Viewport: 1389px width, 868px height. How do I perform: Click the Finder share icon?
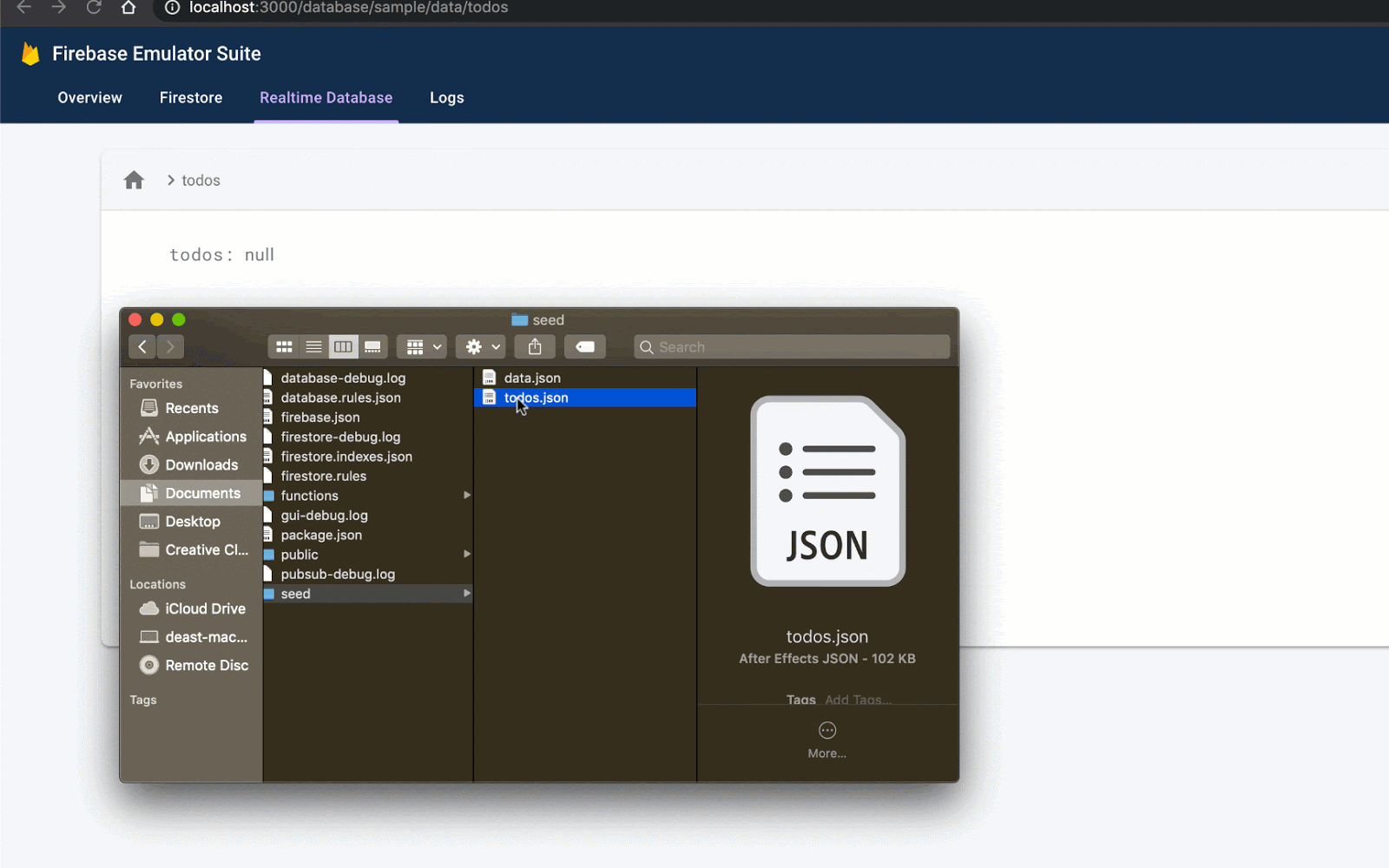coord(535,347)
